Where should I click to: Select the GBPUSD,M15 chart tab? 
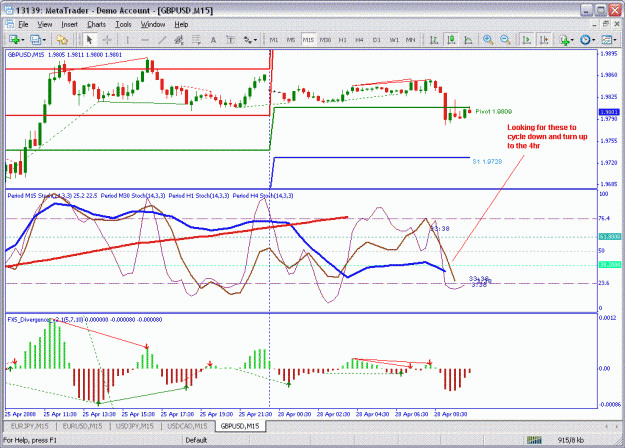pyautogui.click(x=240, y=426)
